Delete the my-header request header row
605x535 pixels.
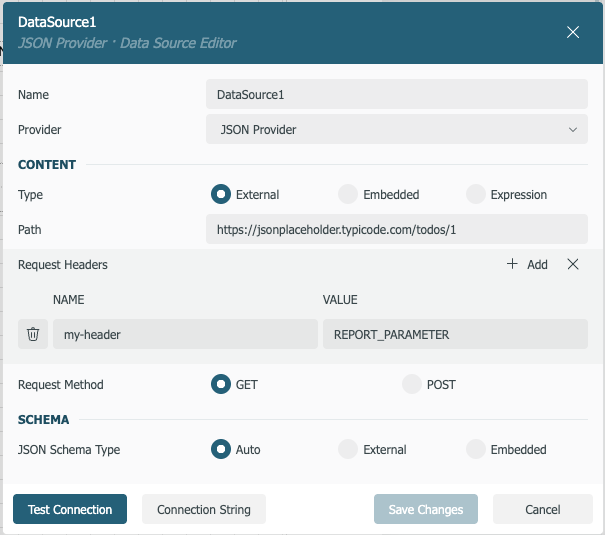click(33, 335)
